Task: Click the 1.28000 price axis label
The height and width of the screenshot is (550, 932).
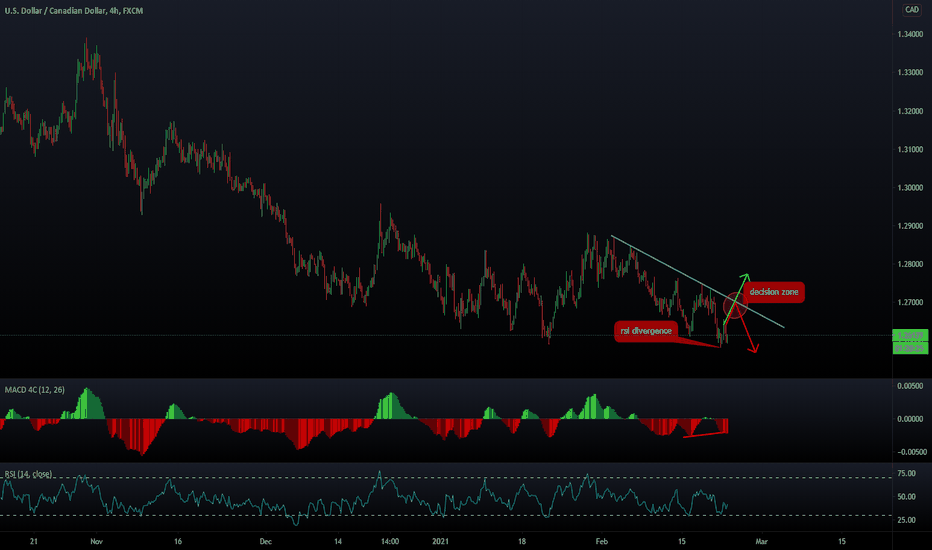Action: (910, 264)
